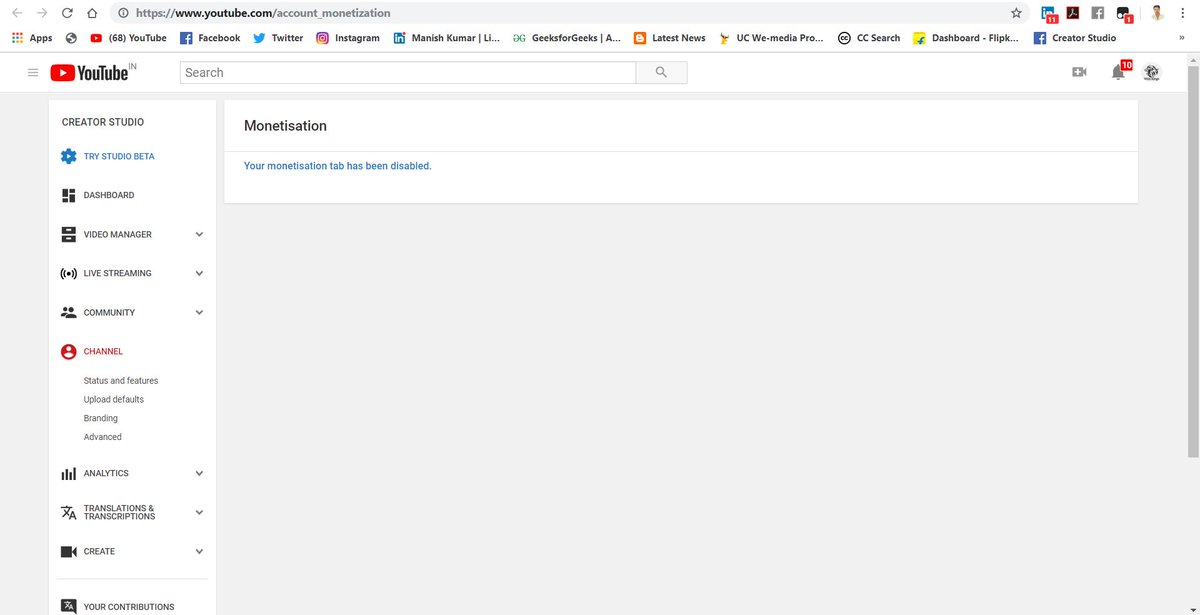
Task: Open the Advanced channel settings
Action: click(103, 437)
